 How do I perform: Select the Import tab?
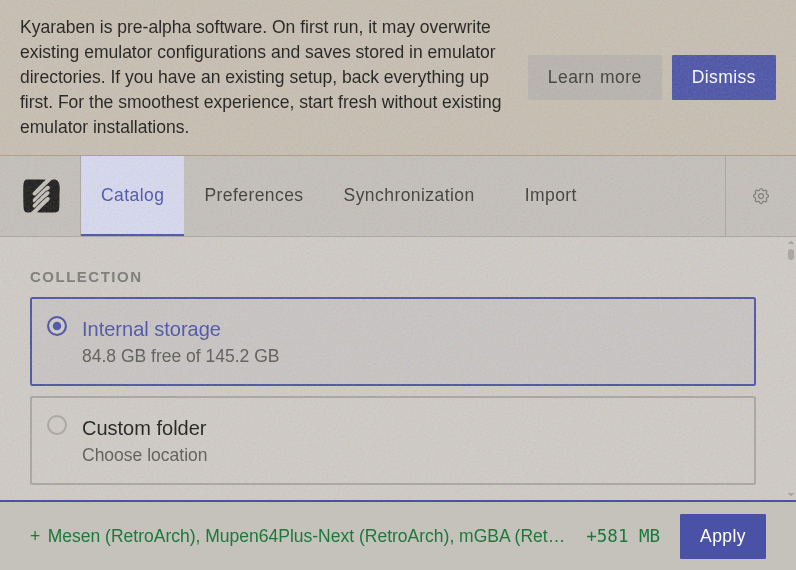550,195
